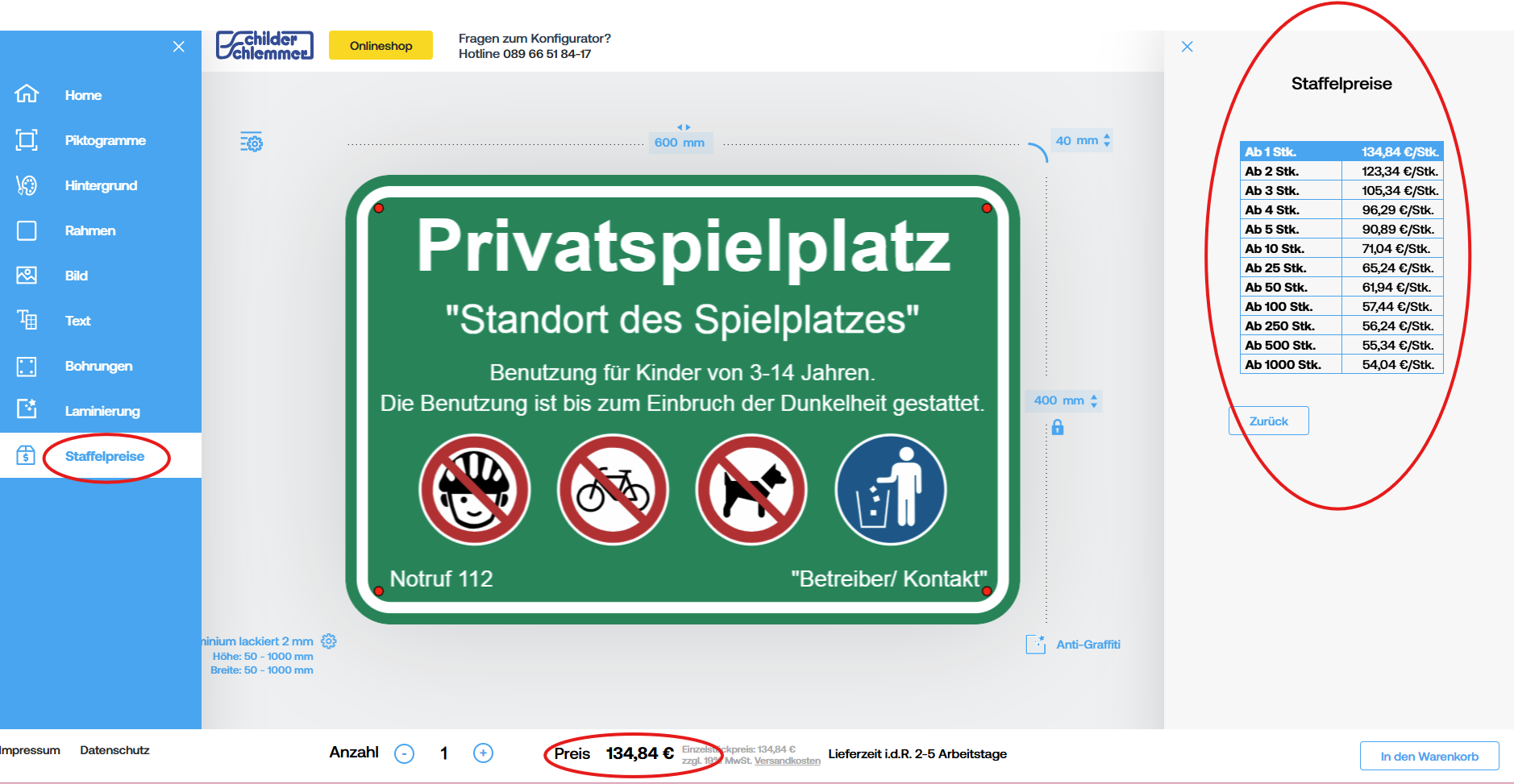Screen dimensions: 1514x784
Task: Select the Ab 10 Stk. price row
Action: pos(1341,248)
